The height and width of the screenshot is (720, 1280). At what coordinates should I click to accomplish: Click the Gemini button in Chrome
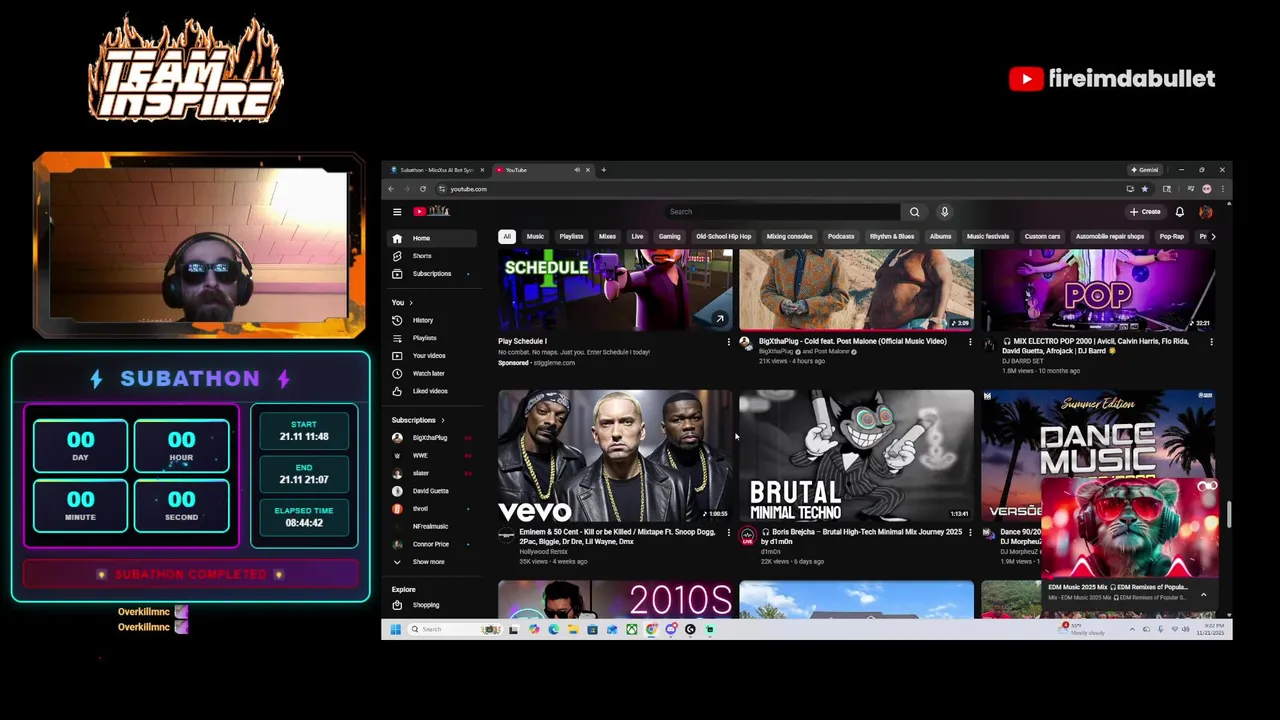tap(1144, 170)
